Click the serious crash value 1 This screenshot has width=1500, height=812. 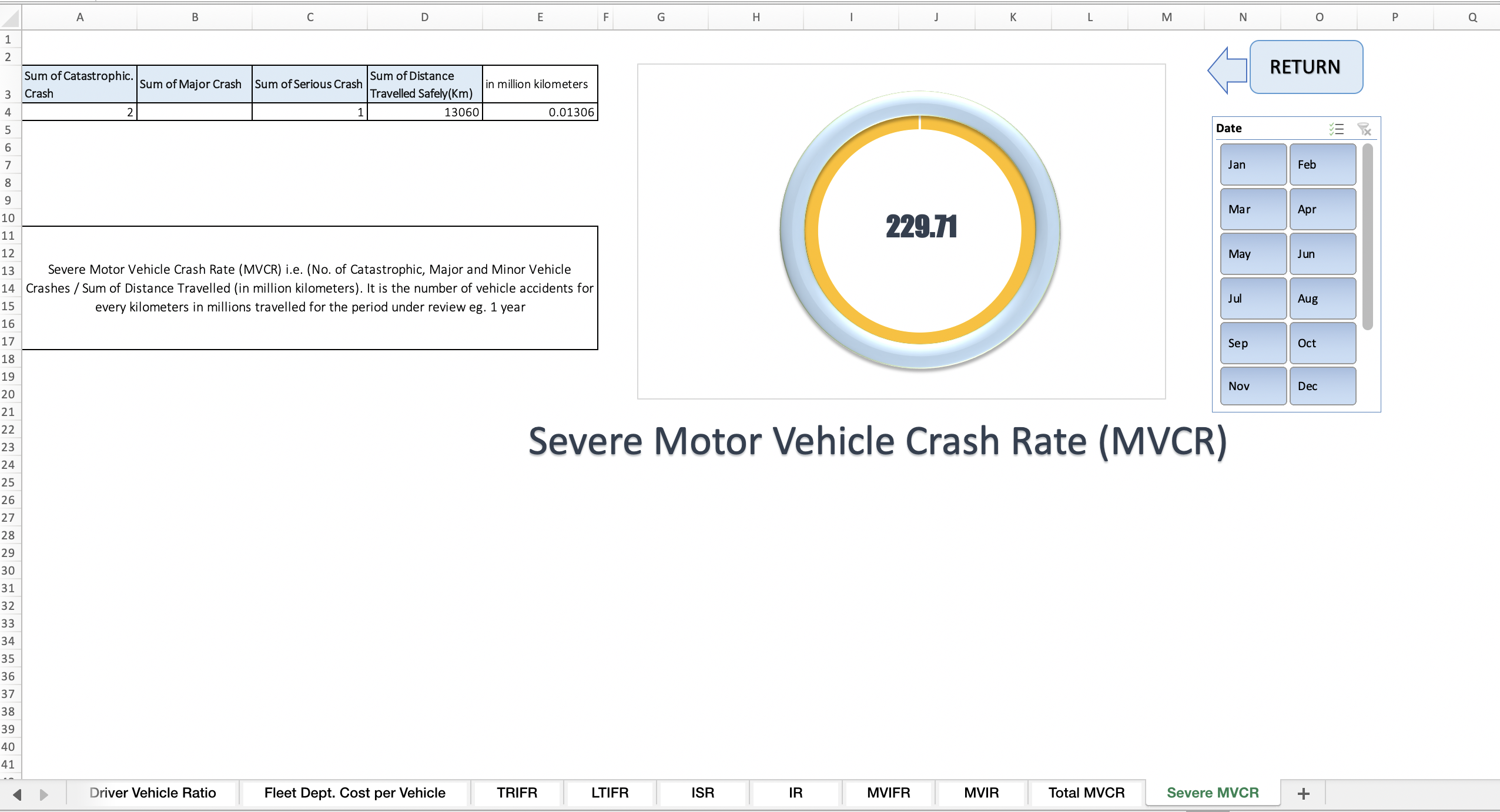310,112
